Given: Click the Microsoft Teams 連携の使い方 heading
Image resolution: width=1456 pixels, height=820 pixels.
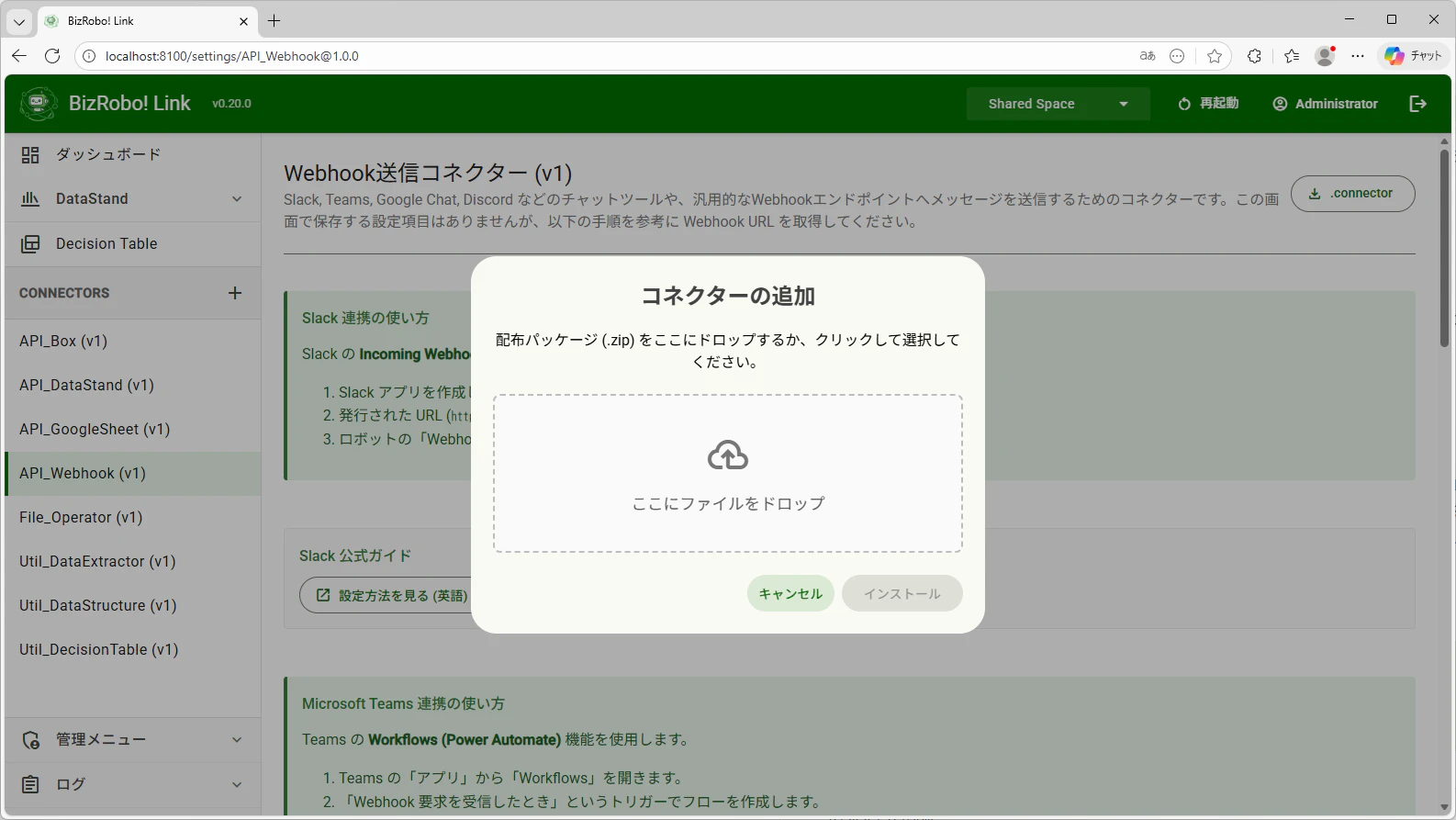Looking at the screenshot, I should coord(403,703).
